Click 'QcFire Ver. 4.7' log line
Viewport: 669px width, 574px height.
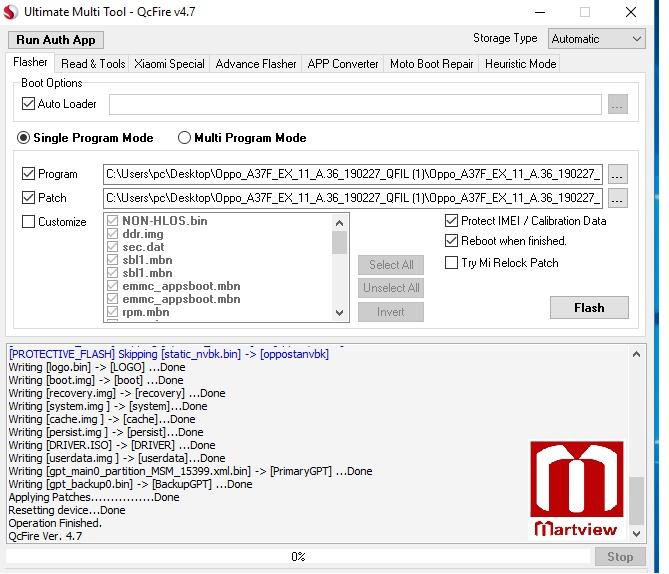tap(45, 536)
